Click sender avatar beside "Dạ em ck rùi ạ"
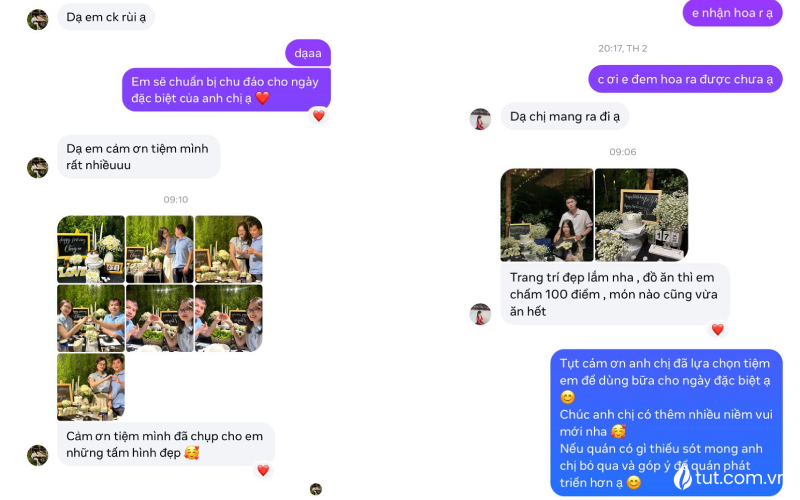The width and height of the screenshot is (800, 500). click(x=37, y=19)
